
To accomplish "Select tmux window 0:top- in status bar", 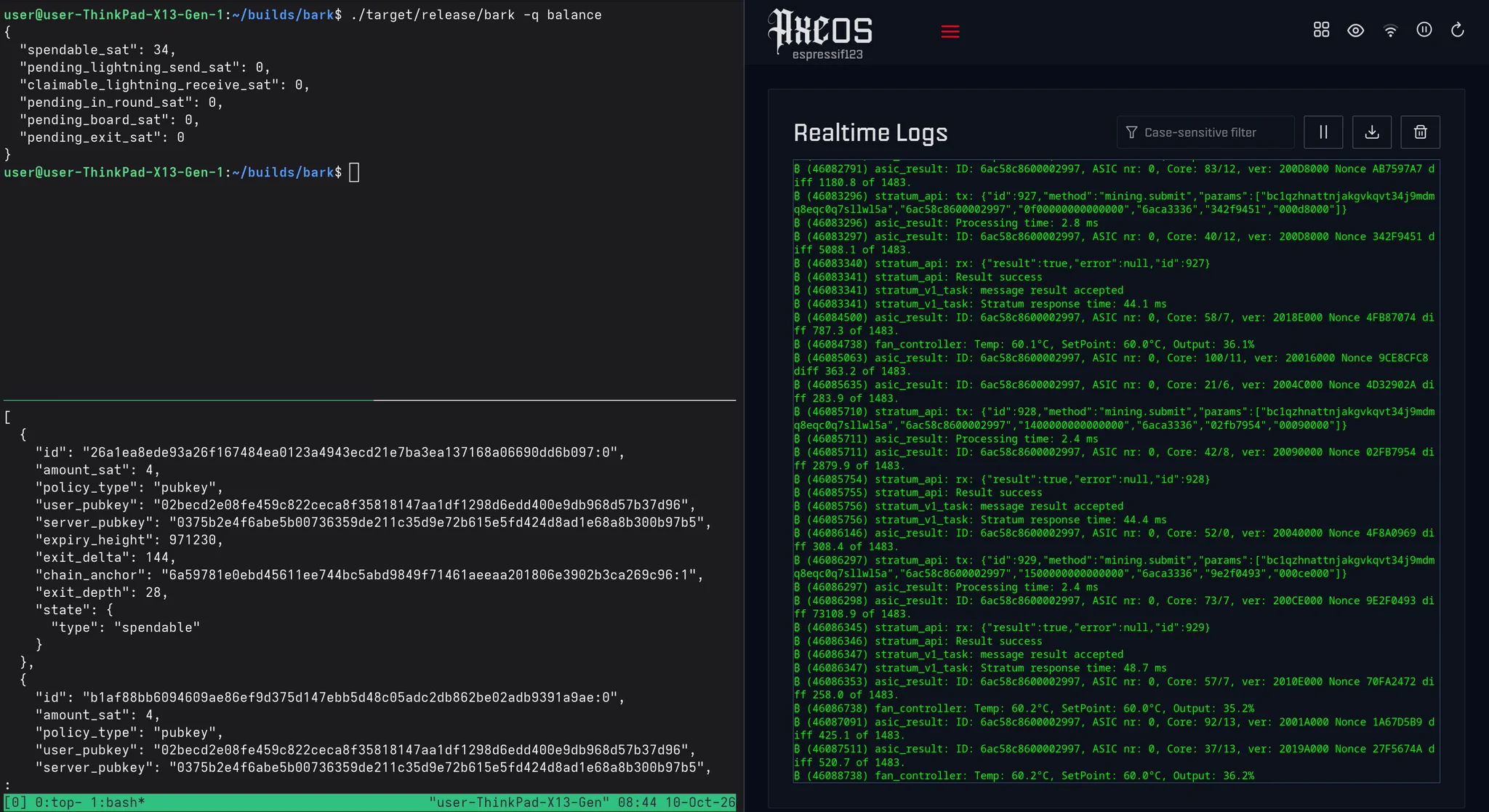I will click(60, 803).
